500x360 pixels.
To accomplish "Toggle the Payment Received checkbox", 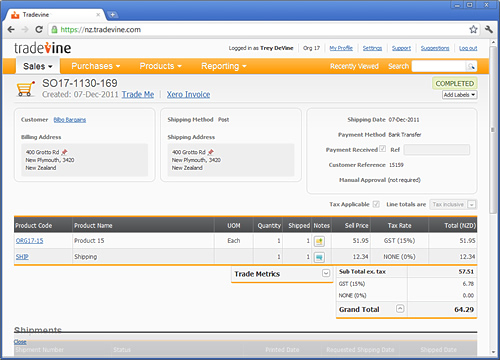I will tap(382, 149).
